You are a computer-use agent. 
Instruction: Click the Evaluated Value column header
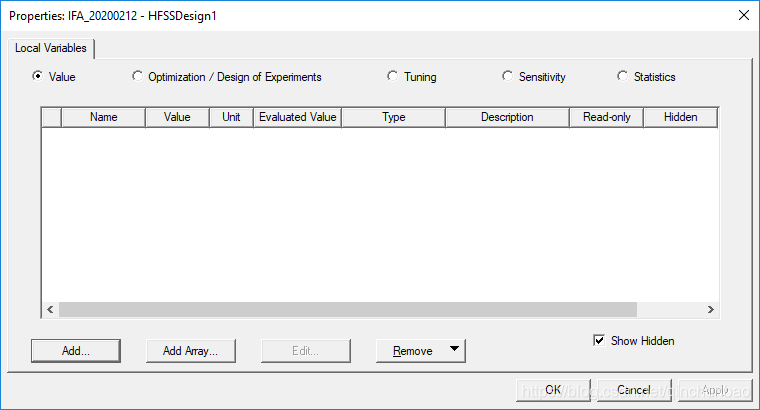coord(297,117)
